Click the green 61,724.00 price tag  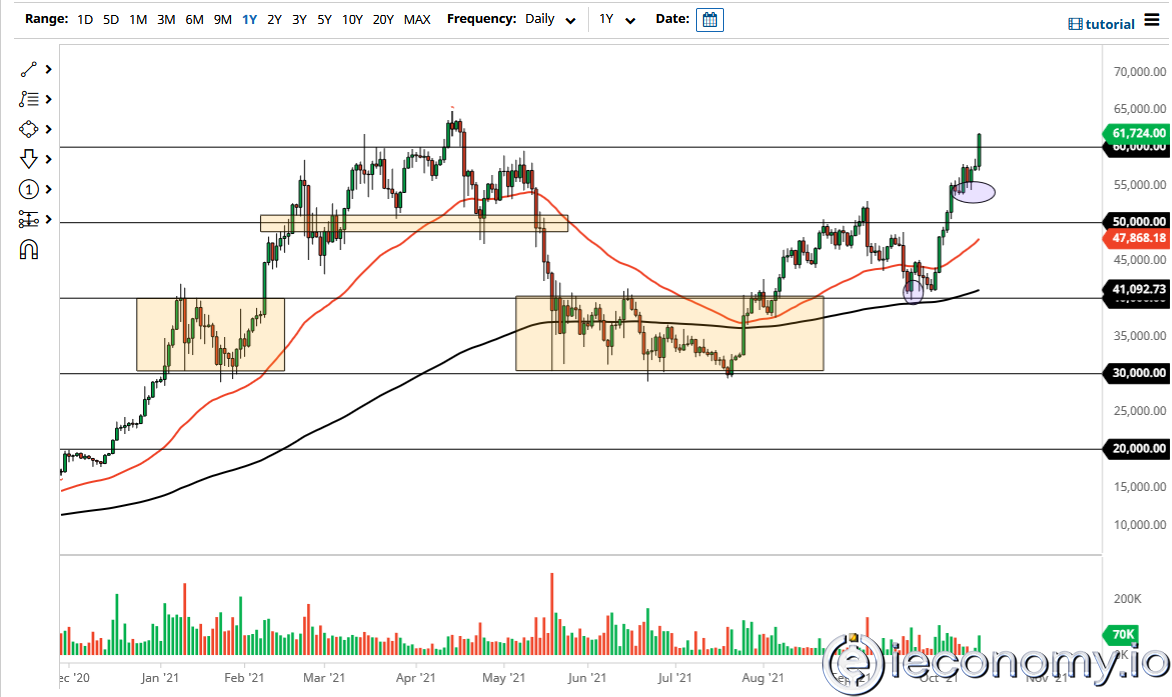click(x=1135, y=132)
